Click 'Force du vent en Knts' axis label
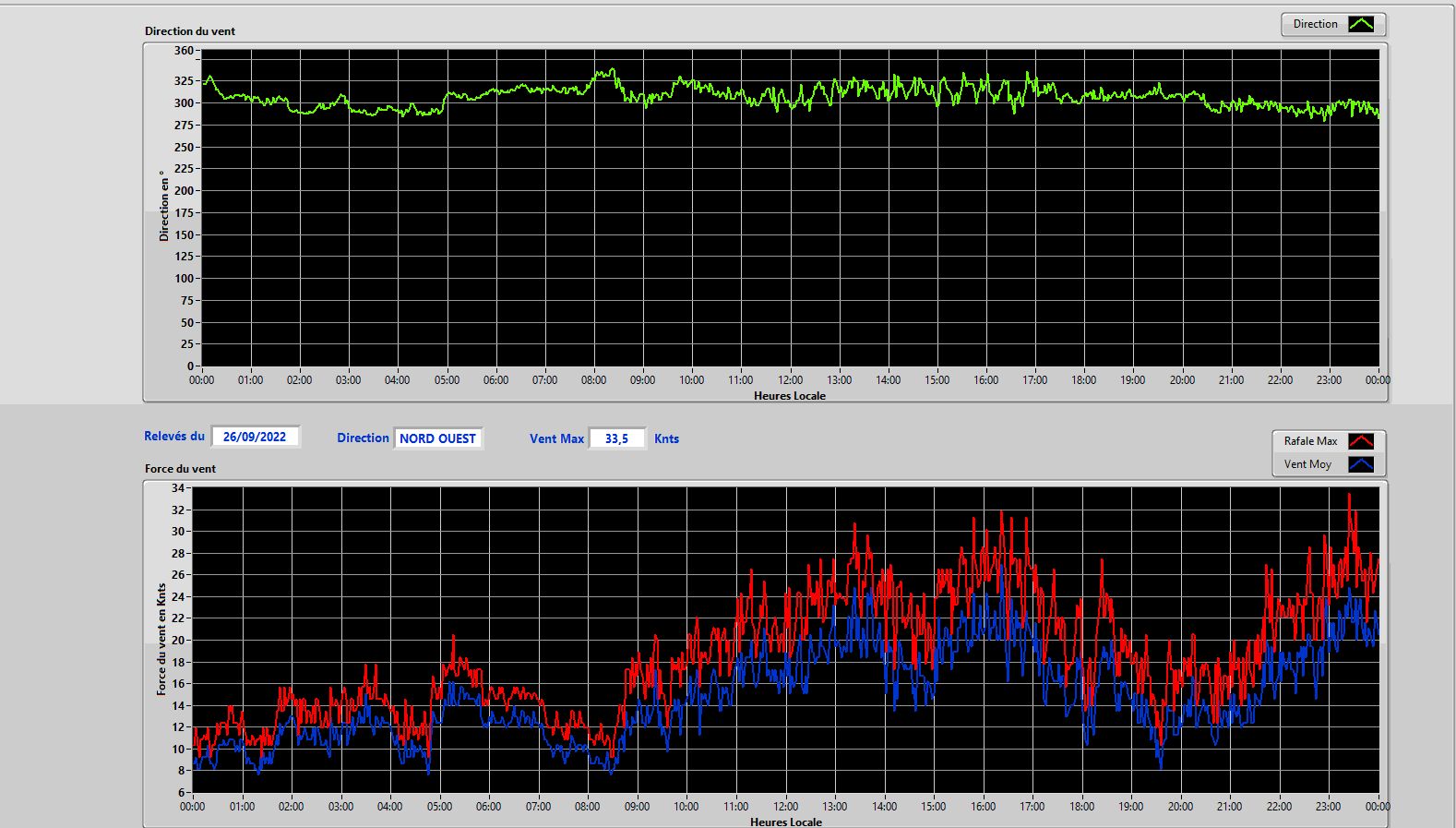Viewport: 1456px width, 828px height. point(161,639)
